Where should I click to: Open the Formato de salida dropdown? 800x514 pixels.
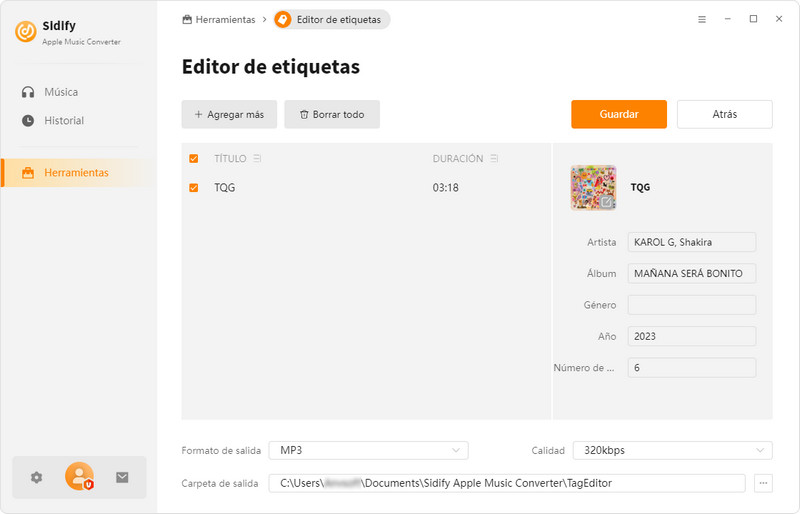pyautogui.click(x=368, y=450)
